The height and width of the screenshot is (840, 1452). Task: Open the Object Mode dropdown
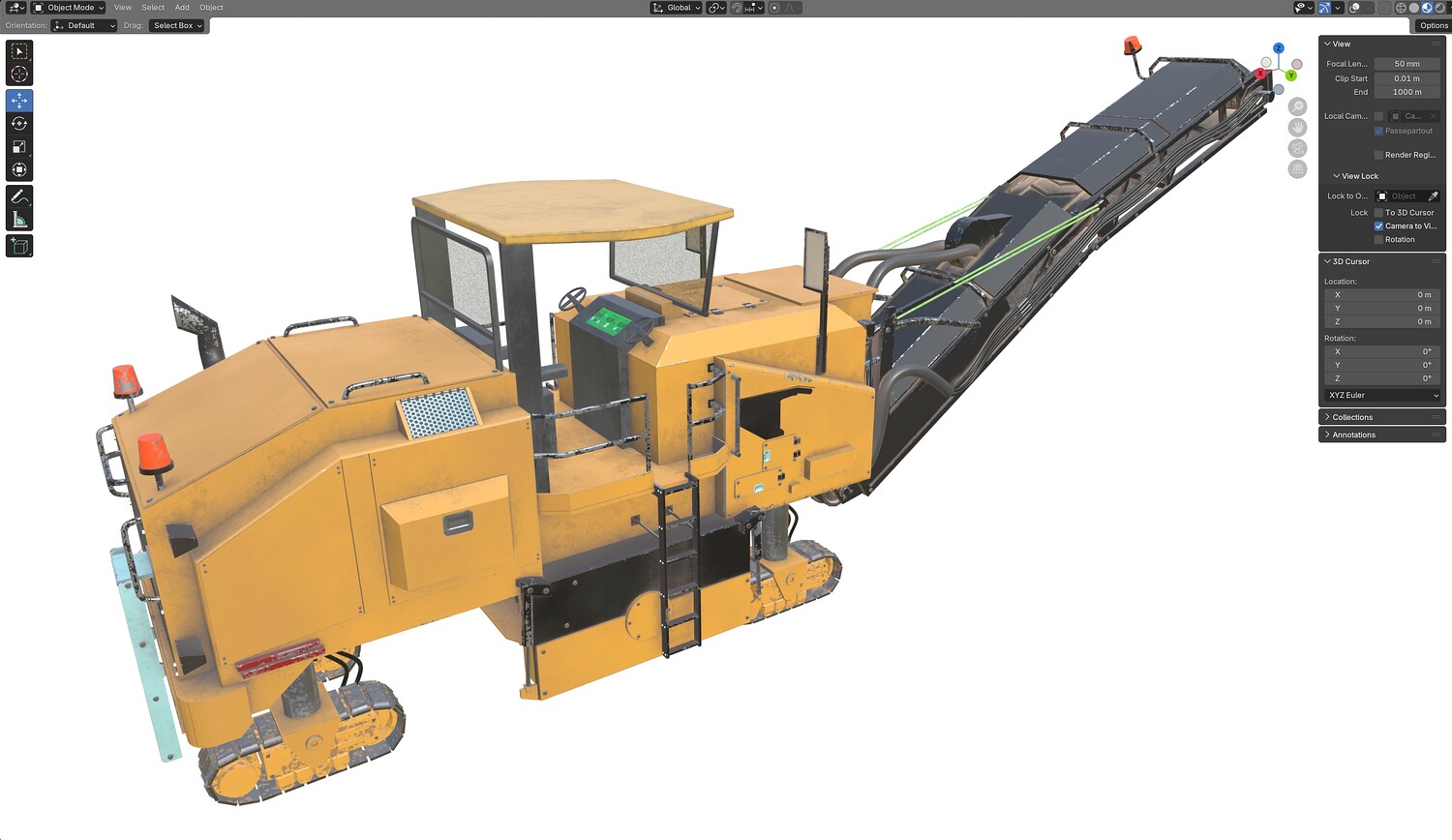coord(69,8)
